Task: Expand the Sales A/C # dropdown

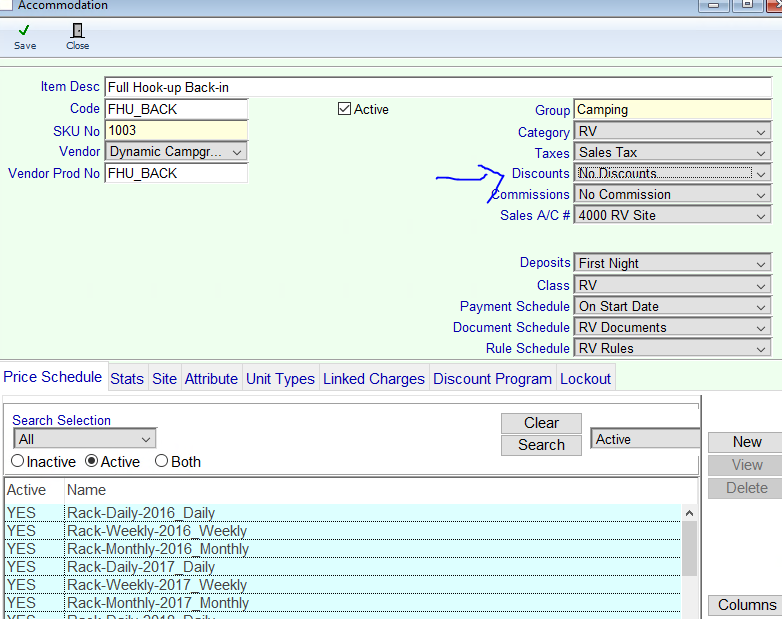Action: pyautogui.click(x=672, y=215)
